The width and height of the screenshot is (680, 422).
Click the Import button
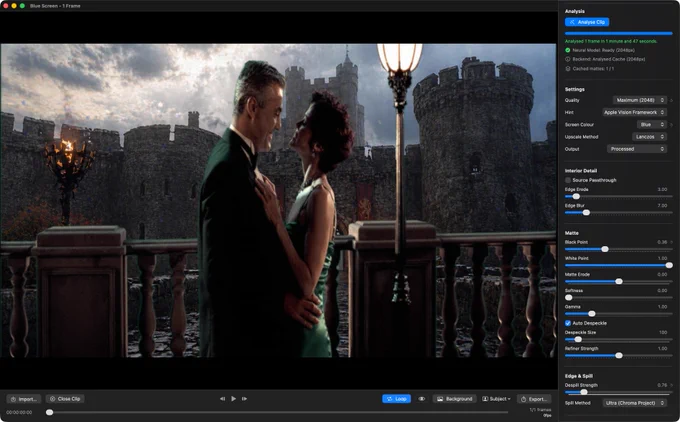[24, 399]
